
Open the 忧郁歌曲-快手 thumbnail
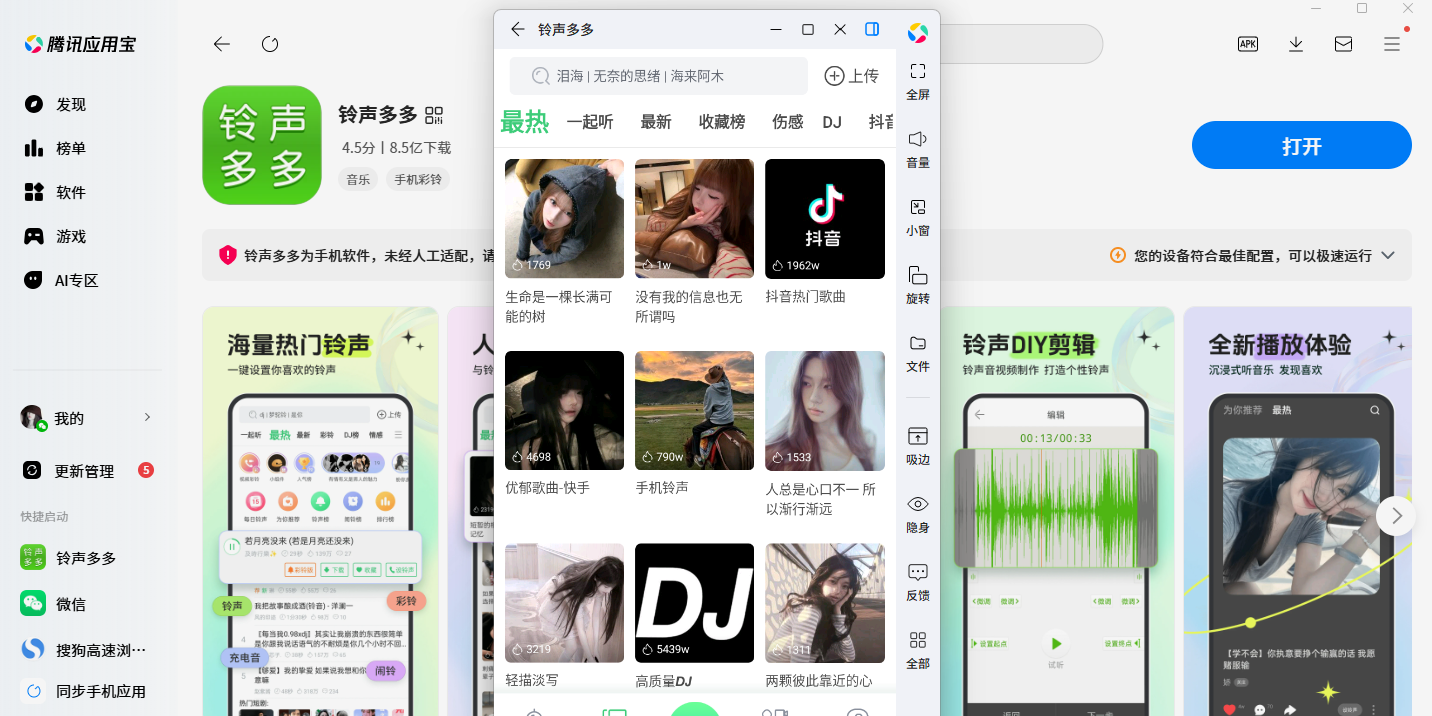[x=564, y=410]
